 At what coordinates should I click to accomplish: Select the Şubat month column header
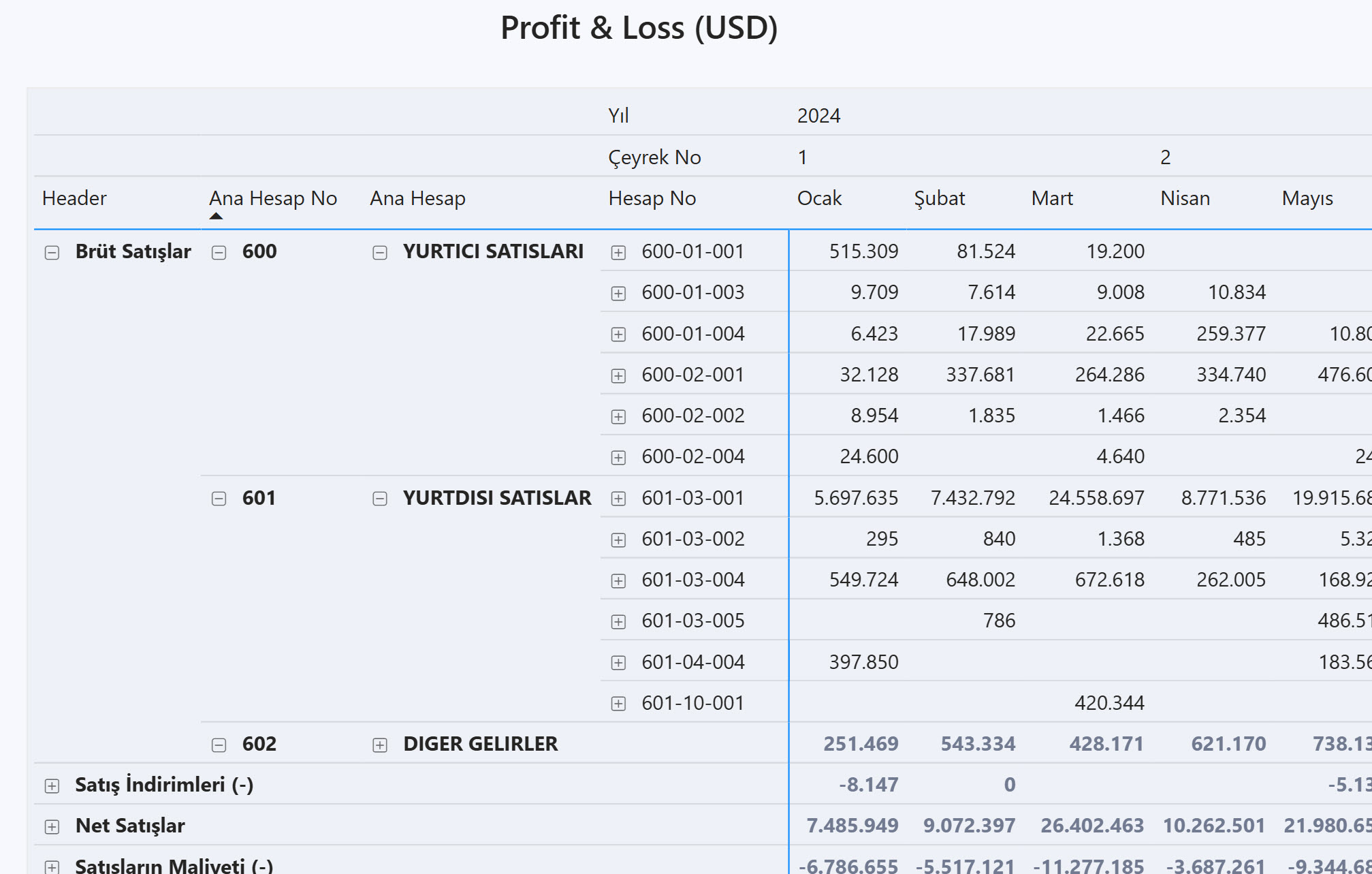tap(939, 198)
